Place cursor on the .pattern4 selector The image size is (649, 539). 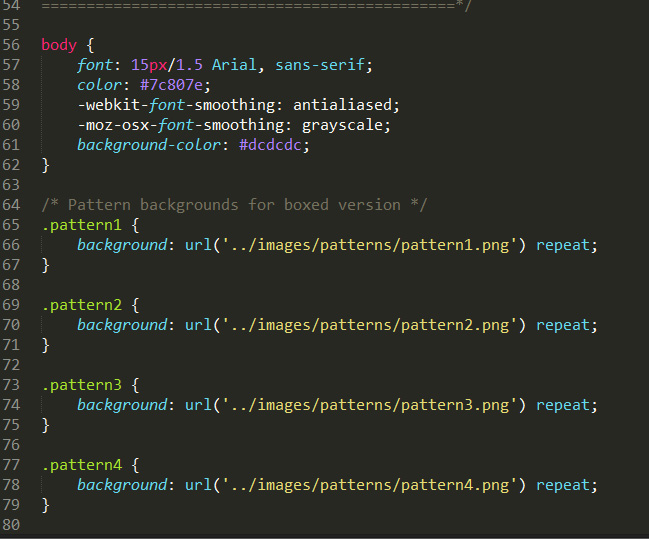point(81,465)
